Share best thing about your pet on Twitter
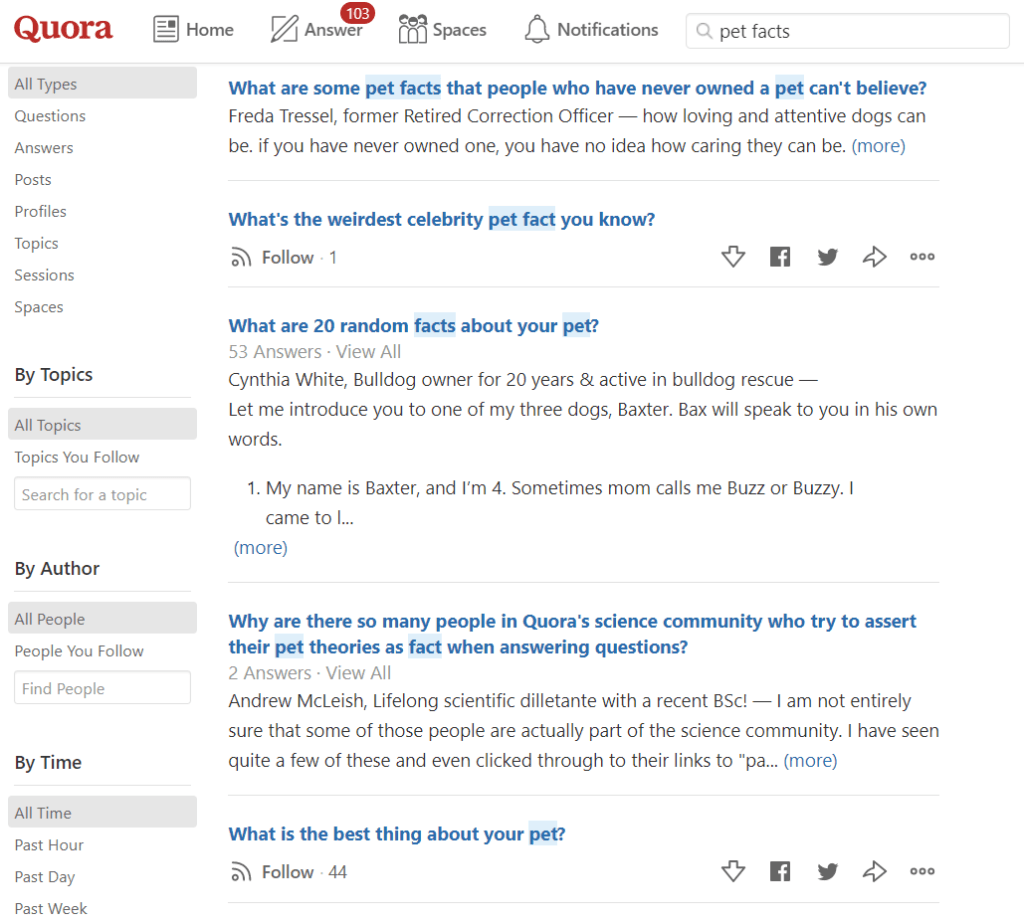This screenshot has height=922, width=1024. tap(827, 872)
